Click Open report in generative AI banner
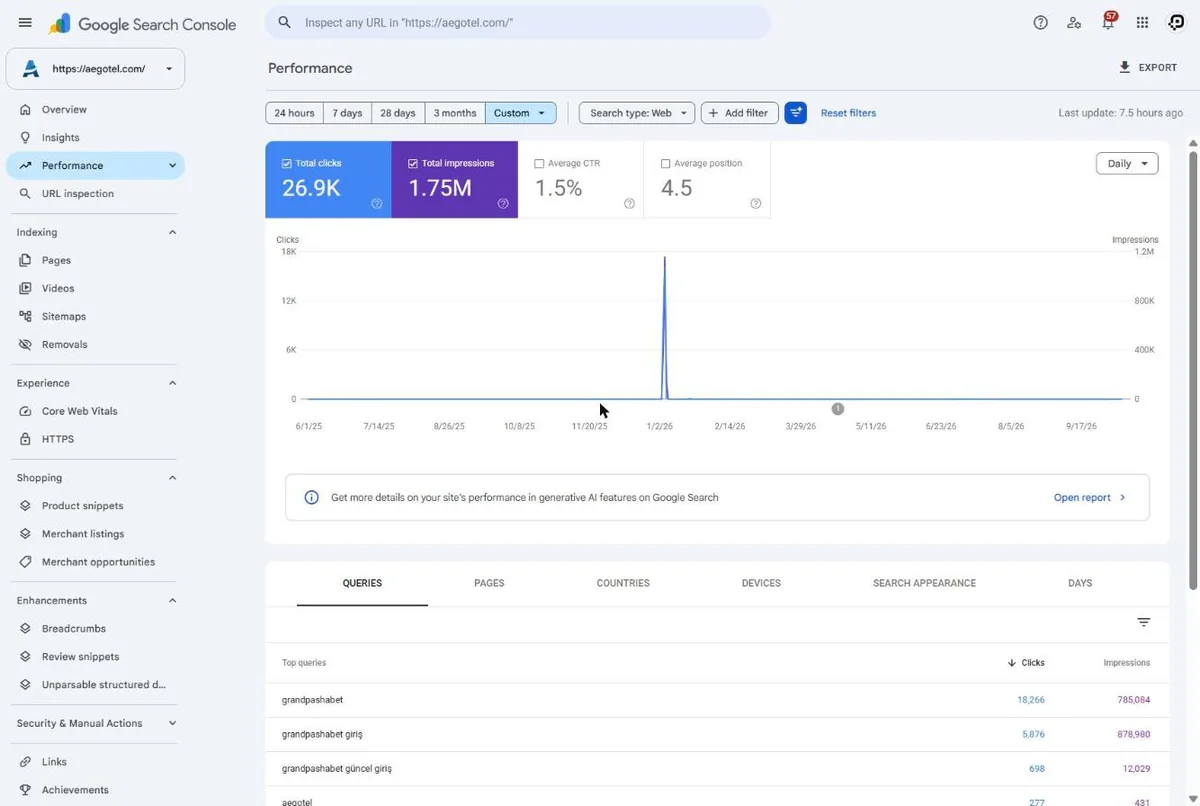 [1089, 497]
